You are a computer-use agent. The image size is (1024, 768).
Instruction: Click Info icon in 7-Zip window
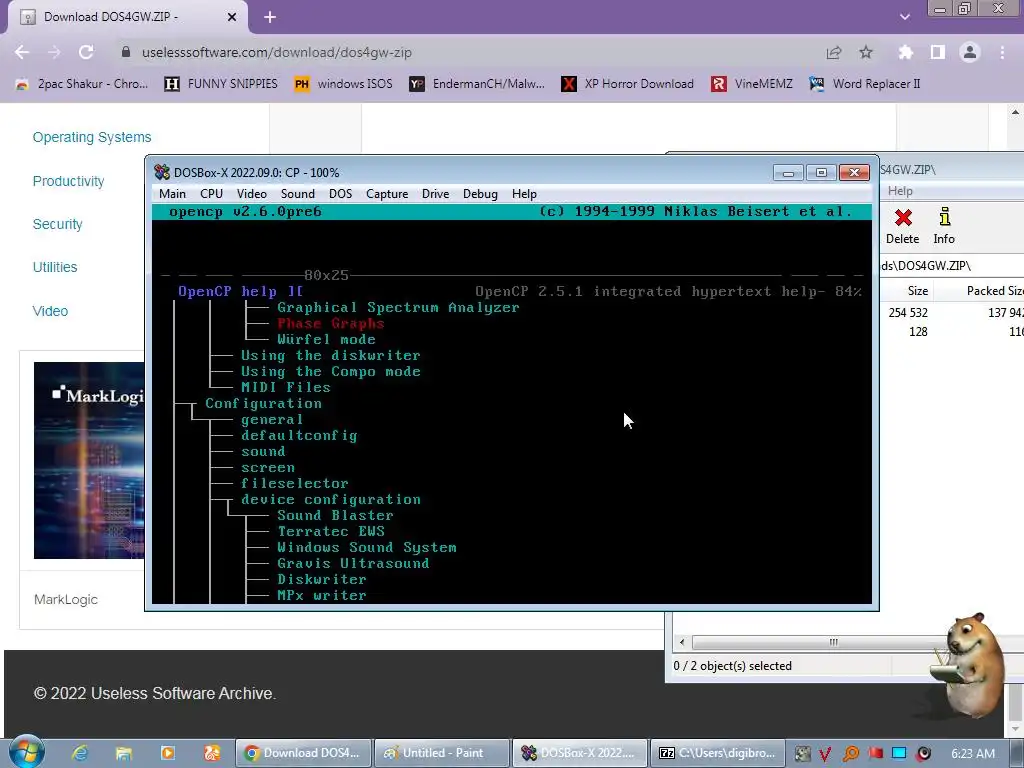tap(944, 226)
